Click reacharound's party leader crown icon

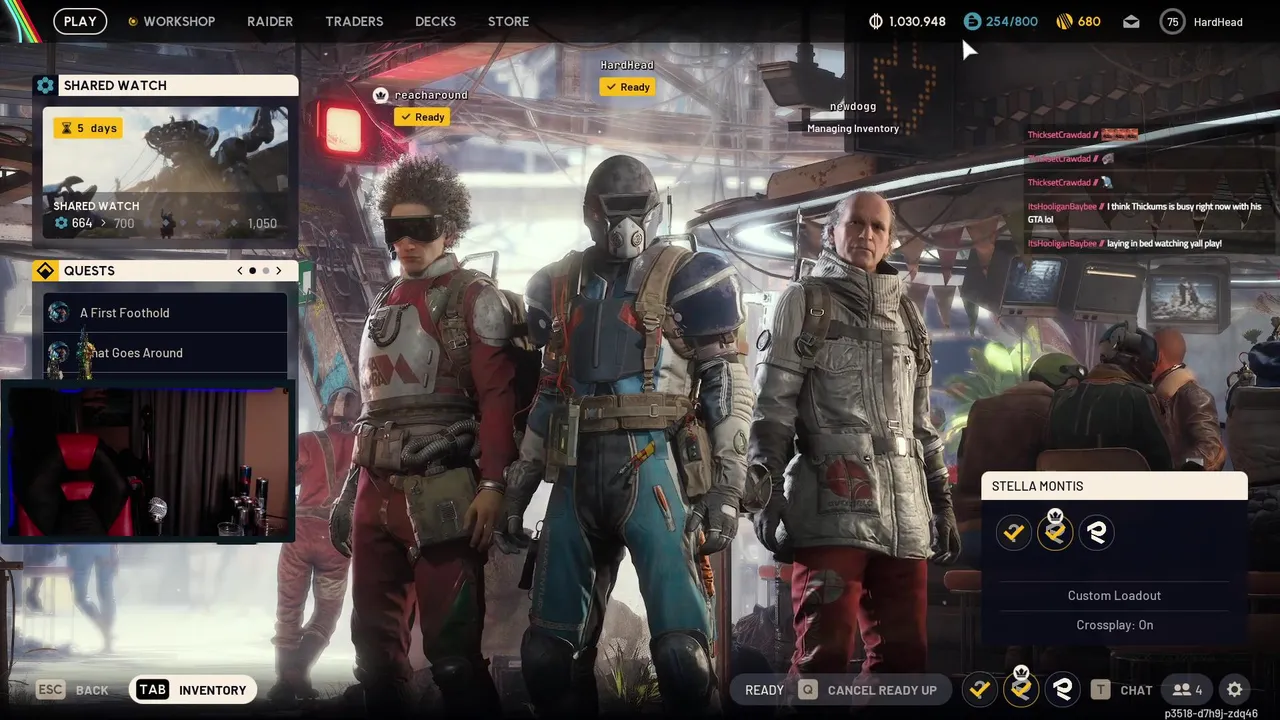click(380, 95)
